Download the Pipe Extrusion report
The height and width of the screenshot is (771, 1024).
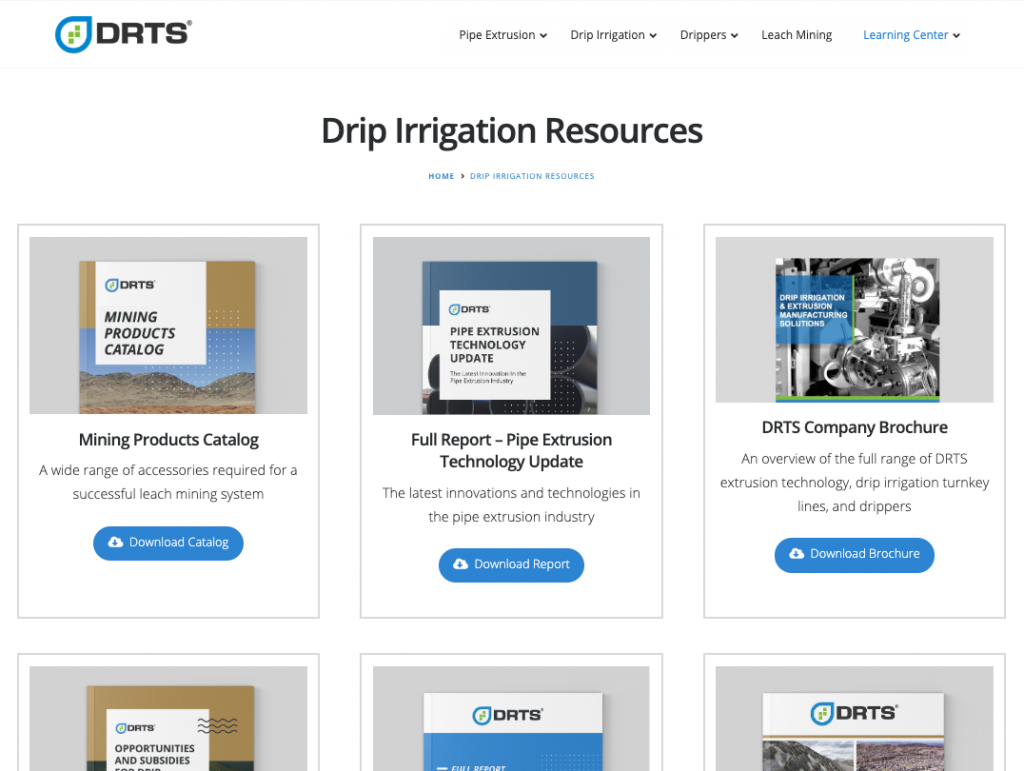(511, 565)
